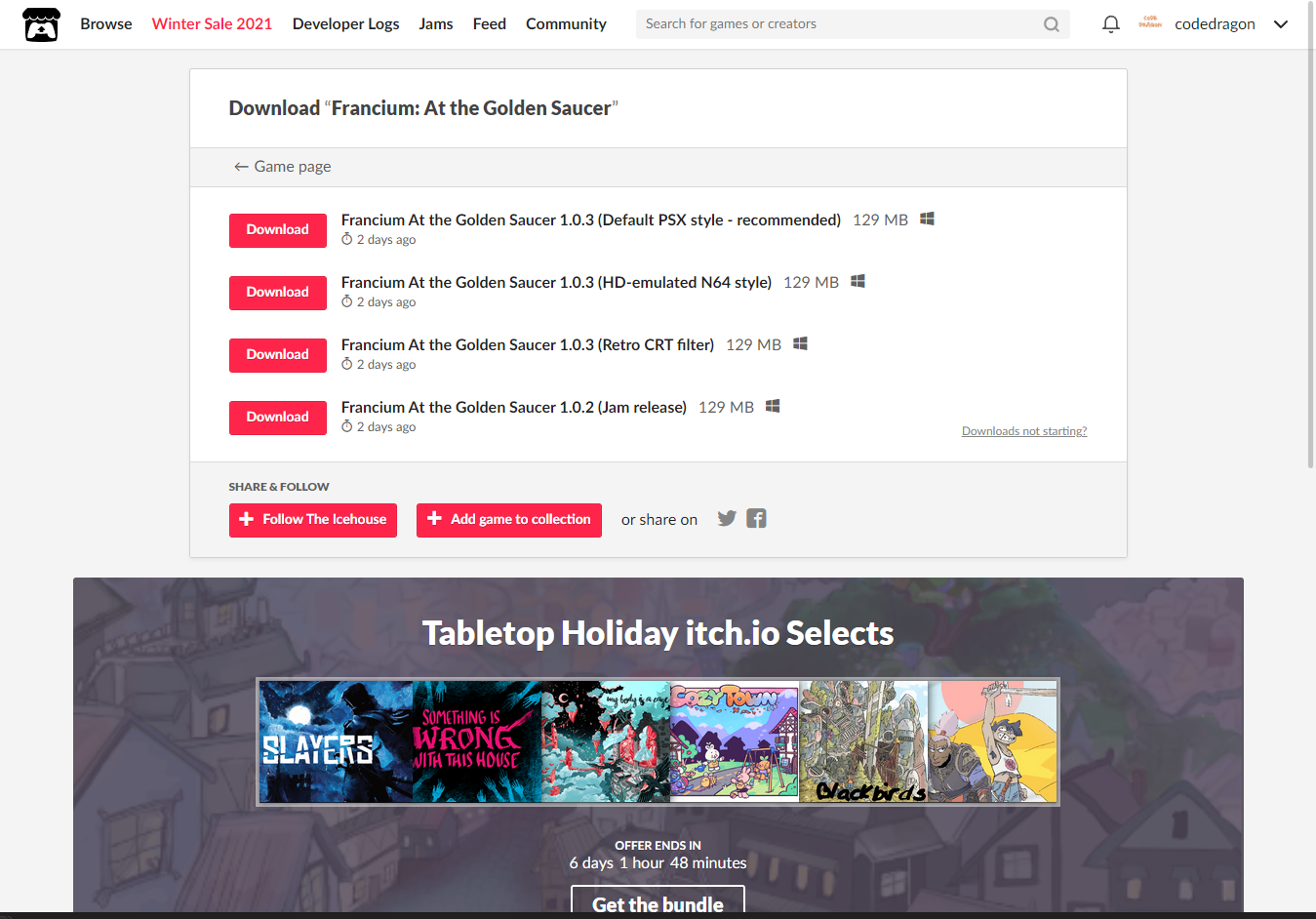This screenshot has height=919, width=1316.
Task: Click clock icon under Jam release upload
Action: point(346,426)
